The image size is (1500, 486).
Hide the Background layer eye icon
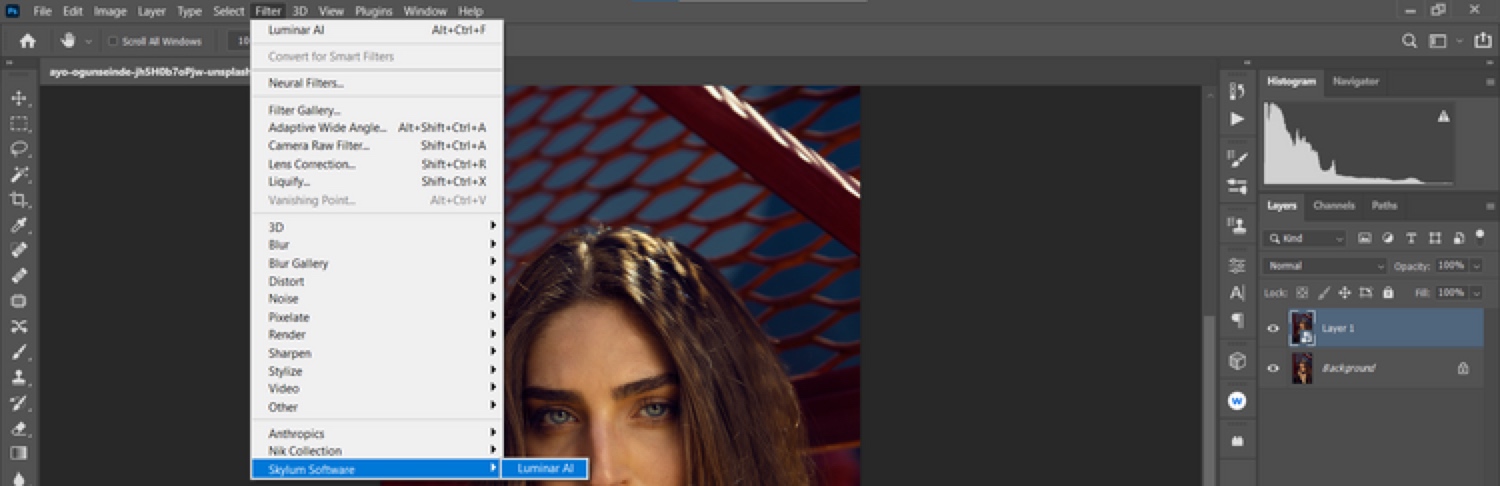click(x=1273, y=368)
